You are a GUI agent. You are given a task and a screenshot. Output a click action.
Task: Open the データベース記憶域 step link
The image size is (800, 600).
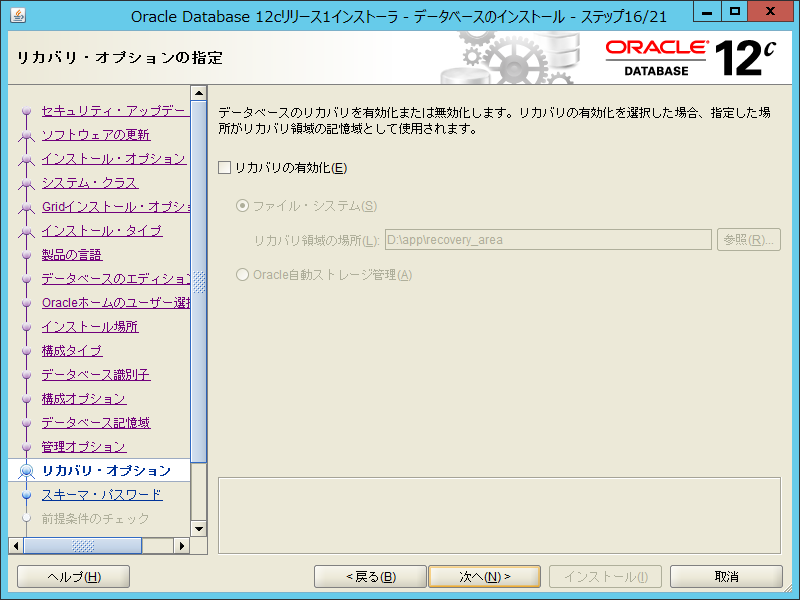(x=95, y=423)
